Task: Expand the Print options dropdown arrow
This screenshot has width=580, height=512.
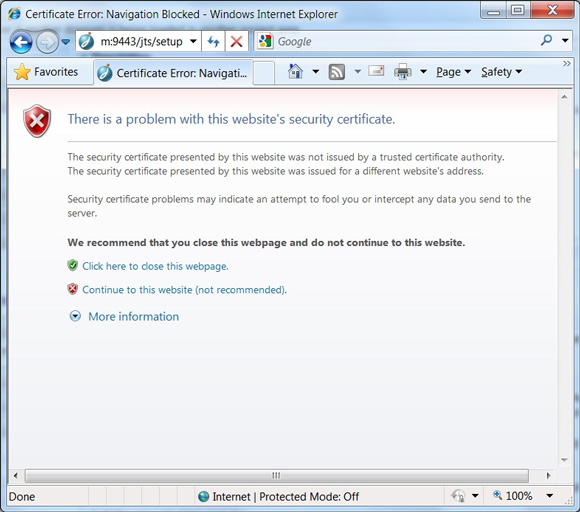Action: (423, 71)
